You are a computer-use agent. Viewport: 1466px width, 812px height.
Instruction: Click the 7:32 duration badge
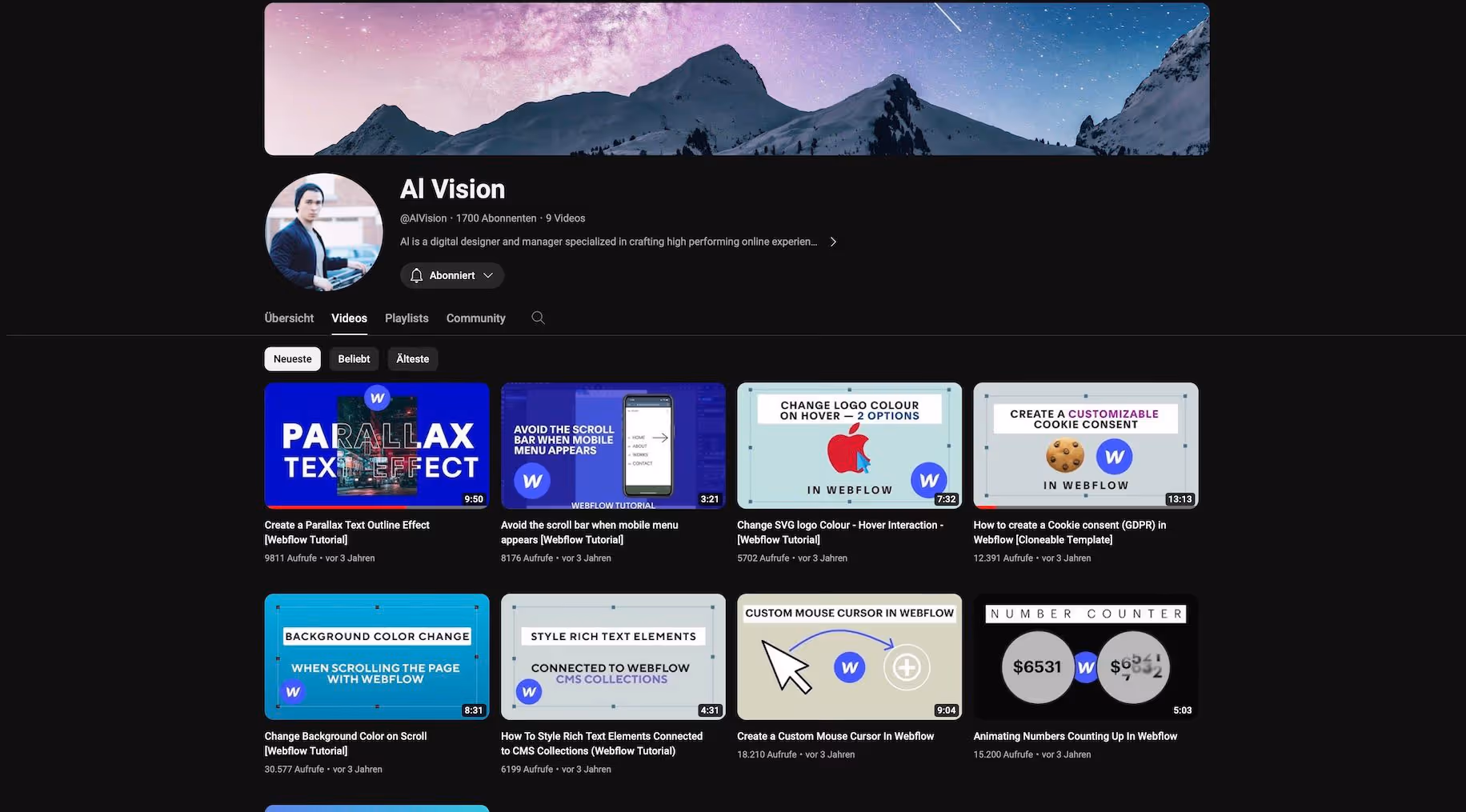coord(946,499)
